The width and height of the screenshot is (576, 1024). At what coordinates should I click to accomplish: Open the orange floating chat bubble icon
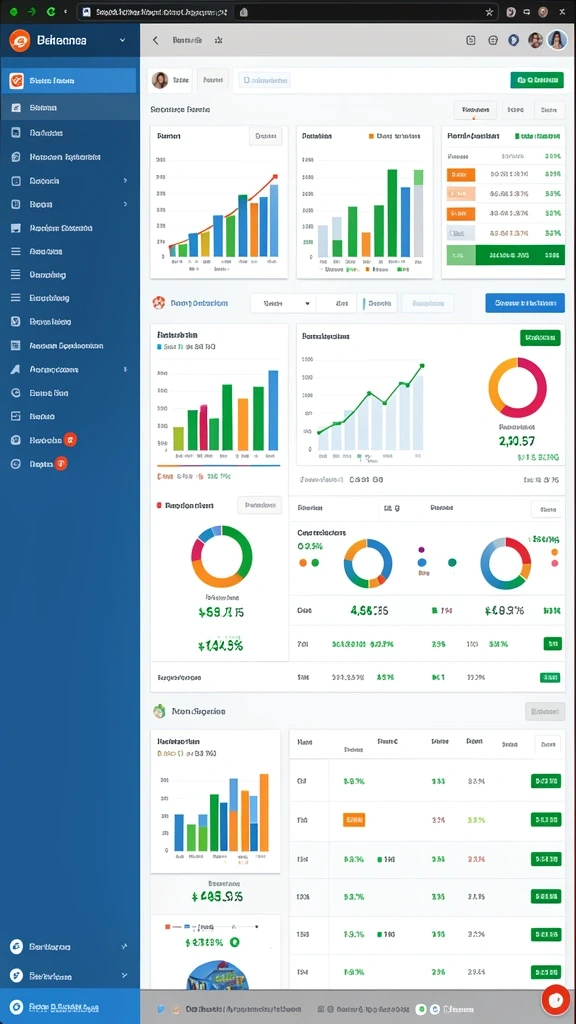click(556, 999)
